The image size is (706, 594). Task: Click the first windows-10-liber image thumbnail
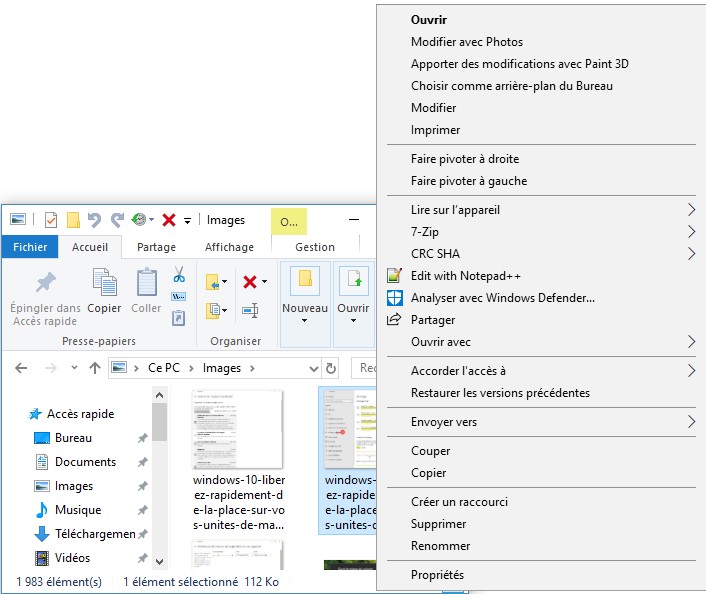coord(238,430)
